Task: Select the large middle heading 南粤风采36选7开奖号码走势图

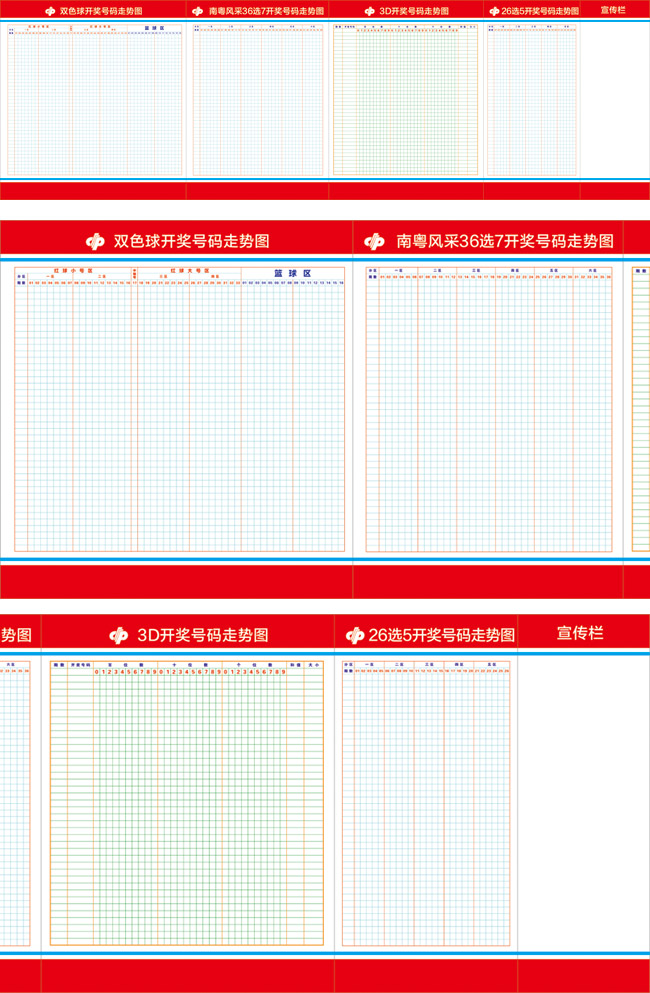Action: pyautogui.click(x=505, y=241)
